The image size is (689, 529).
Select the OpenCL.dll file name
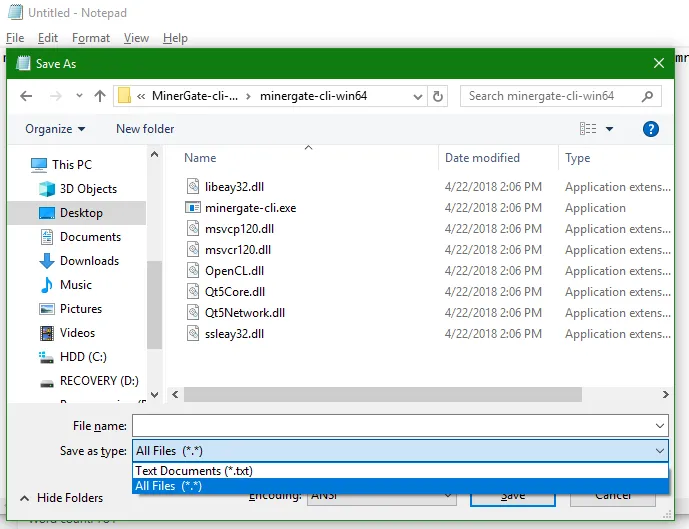(235, 271)
